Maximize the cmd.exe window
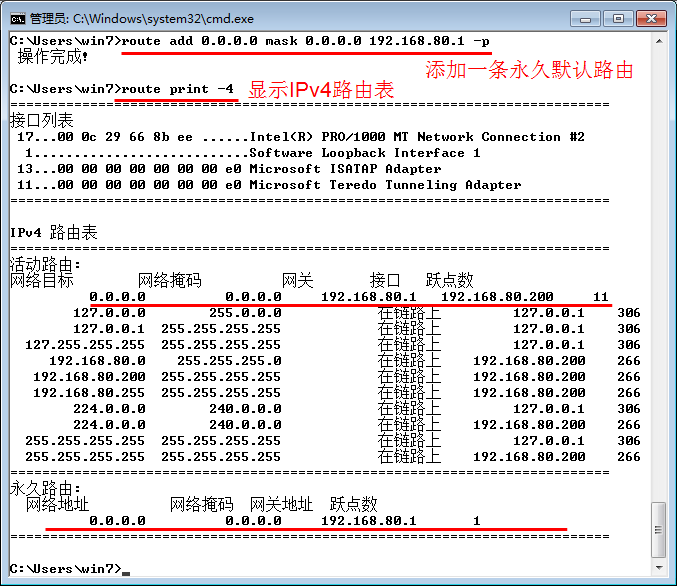 point(618,19)
